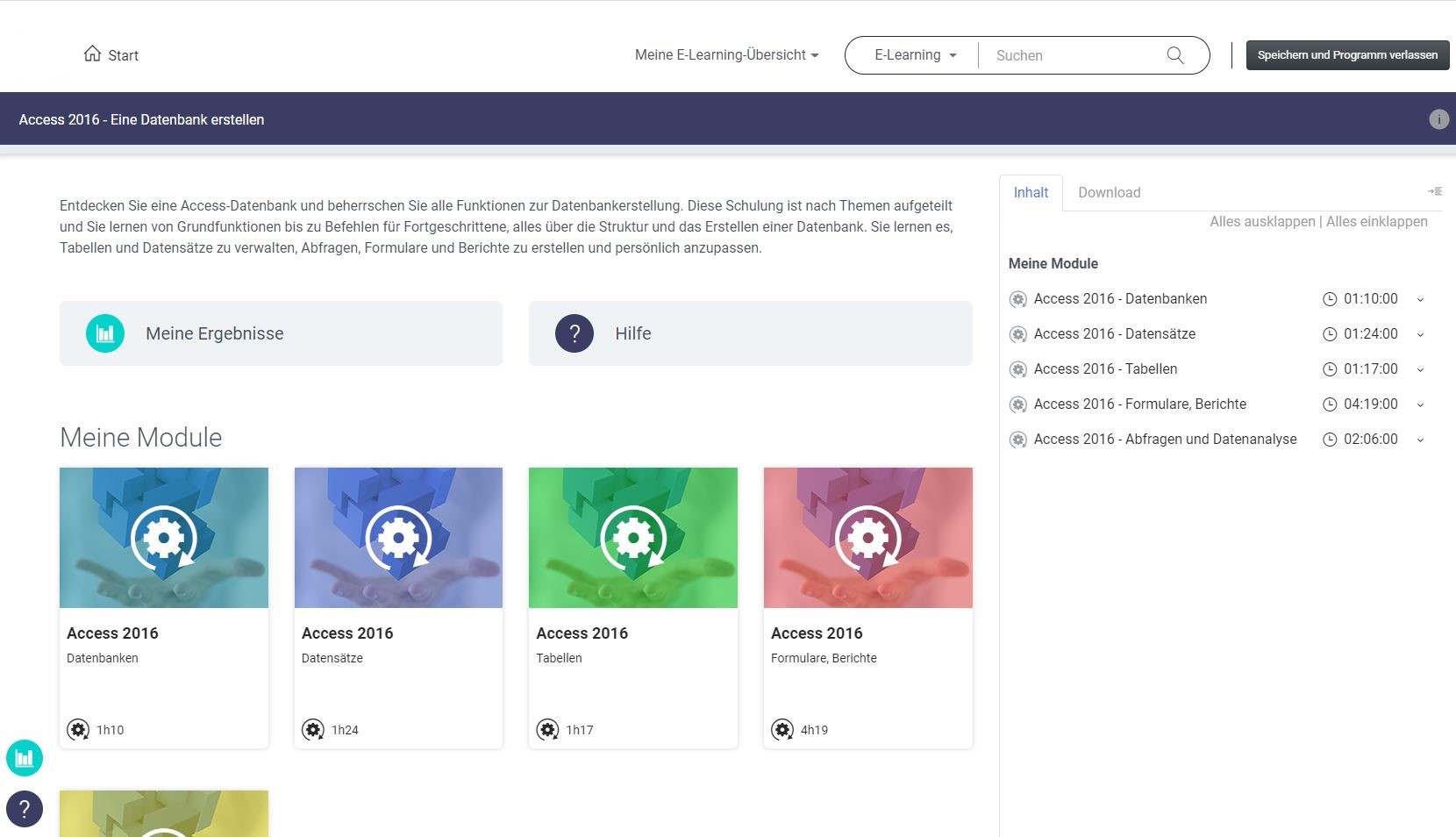Image resolution: width=1456 pixels, height=837 pixels.
Task: Expand the Formulare, Berichte module chevron
Action: pyautogui.click(x=1420, y=404)
